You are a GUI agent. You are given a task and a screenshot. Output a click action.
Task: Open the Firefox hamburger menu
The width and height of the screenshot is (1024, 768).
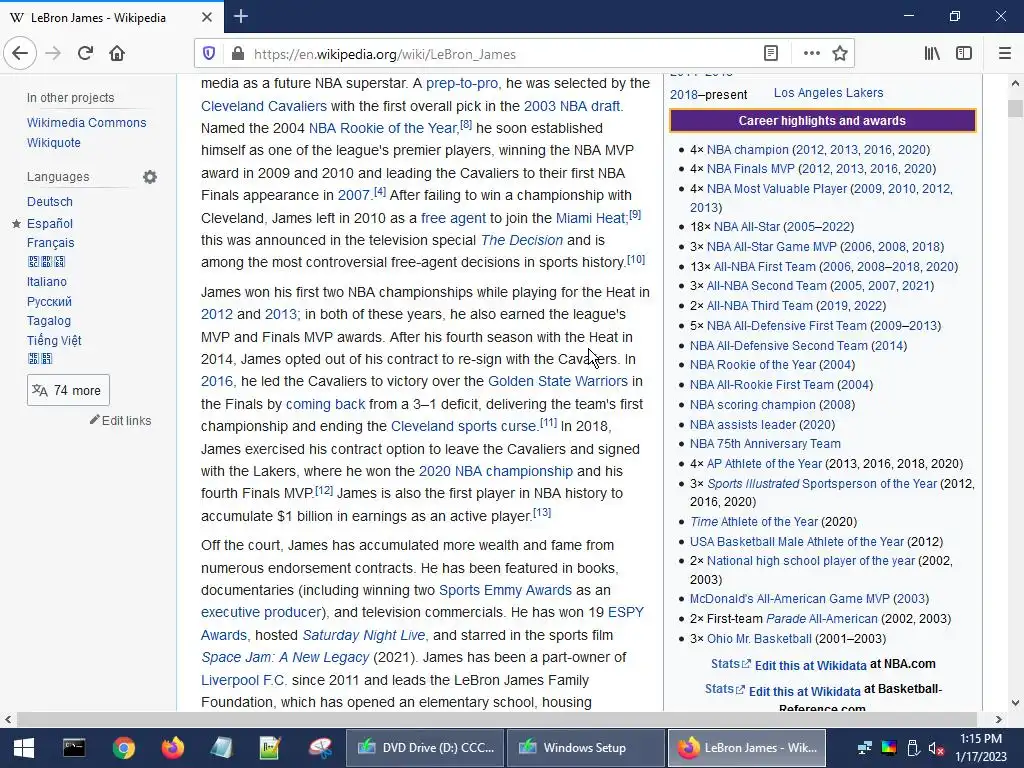(1004, 54)
